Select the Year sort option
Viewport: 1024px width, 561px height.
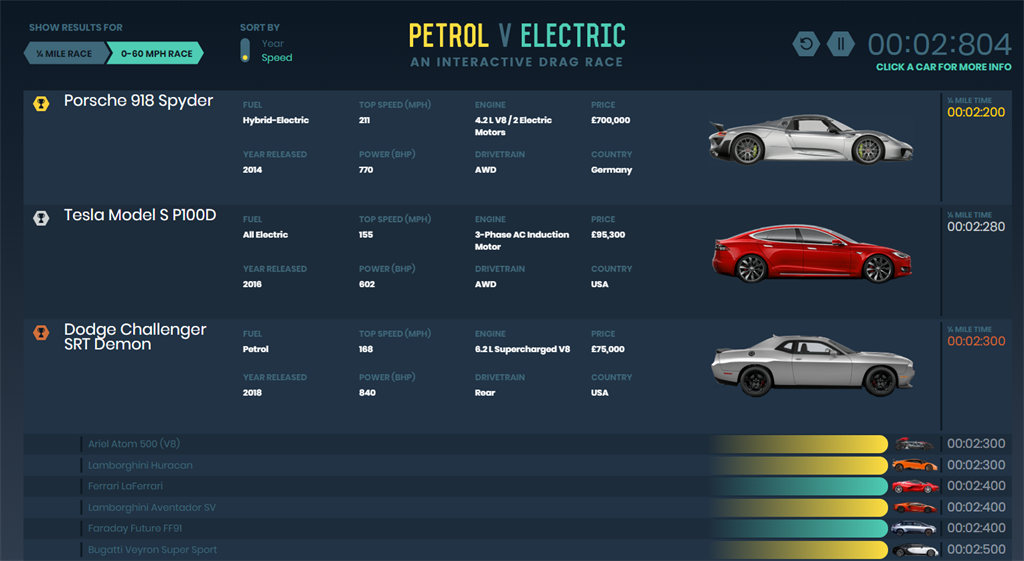(272, 43)
